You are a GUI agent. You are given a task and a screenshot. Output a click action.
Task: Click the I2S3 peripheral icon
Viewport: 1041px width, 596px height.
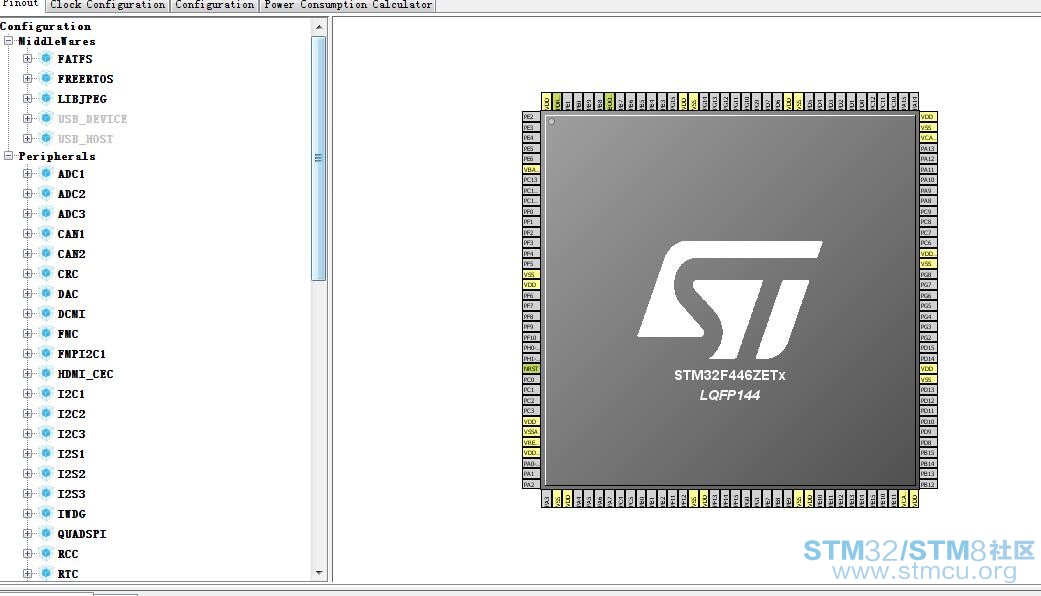pos(46,493)
